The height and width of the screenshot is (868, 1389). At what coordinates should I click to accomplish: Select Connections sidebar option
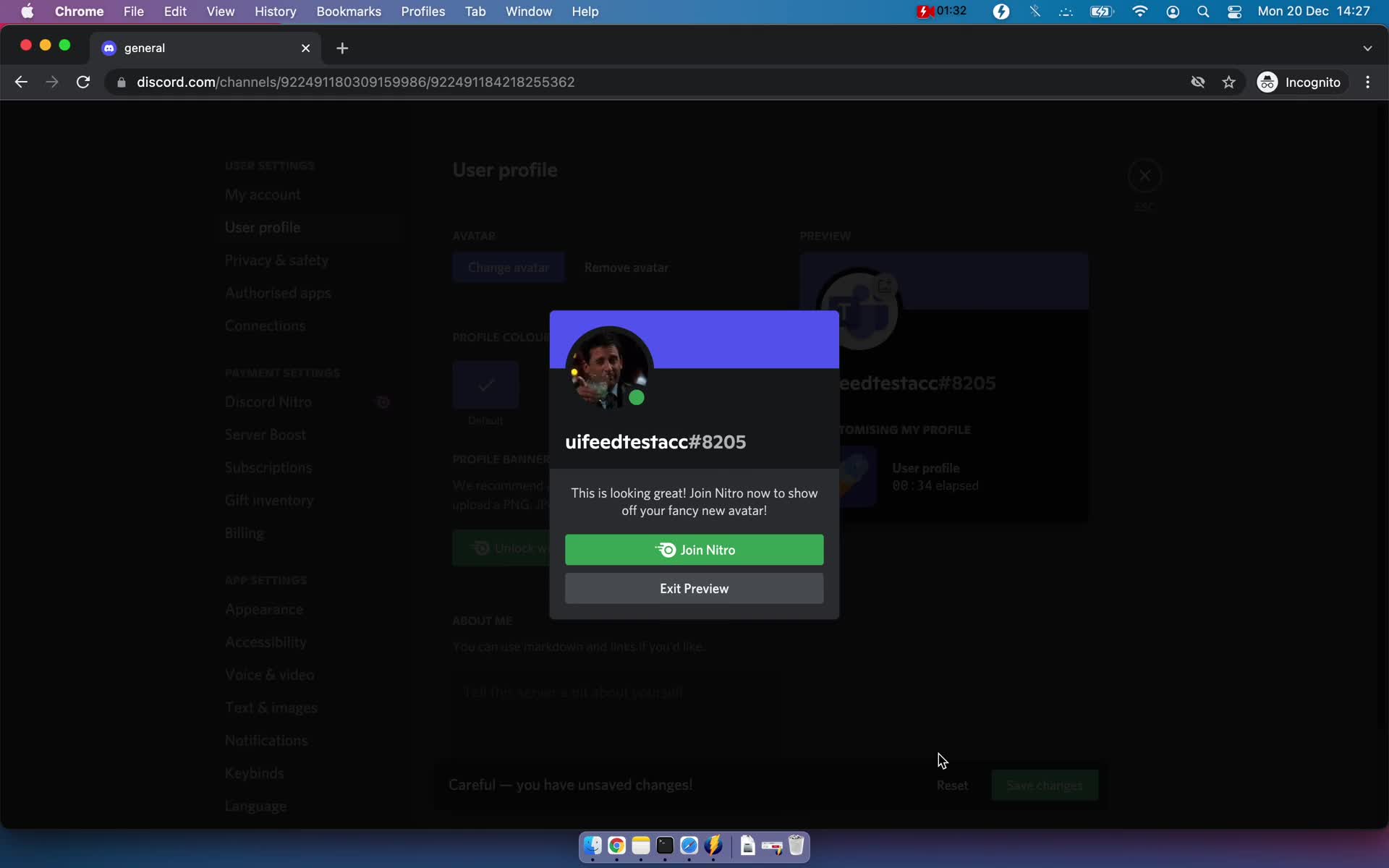265,325
